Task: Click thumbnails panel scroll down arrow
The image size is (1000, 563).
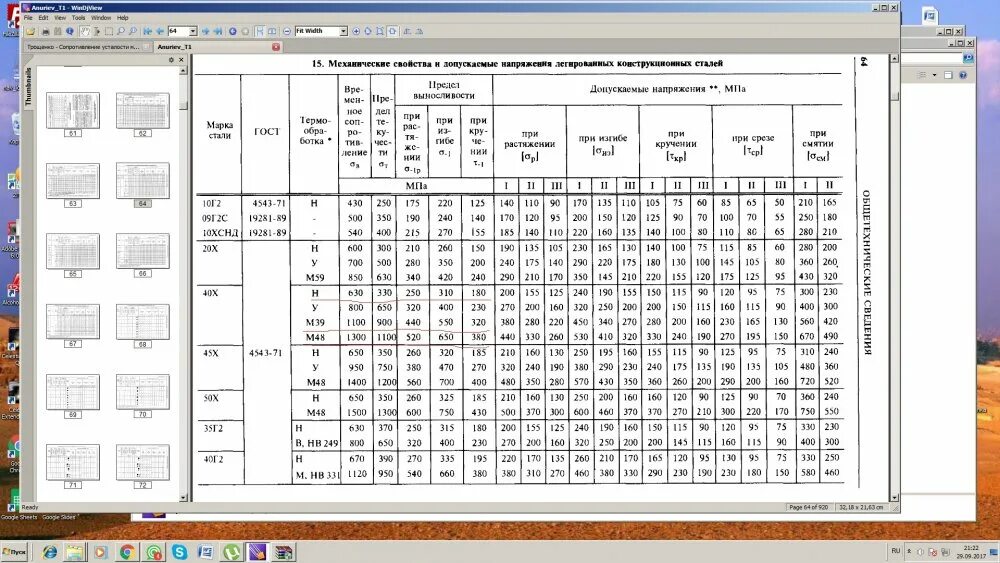Action: pos(184,497)
